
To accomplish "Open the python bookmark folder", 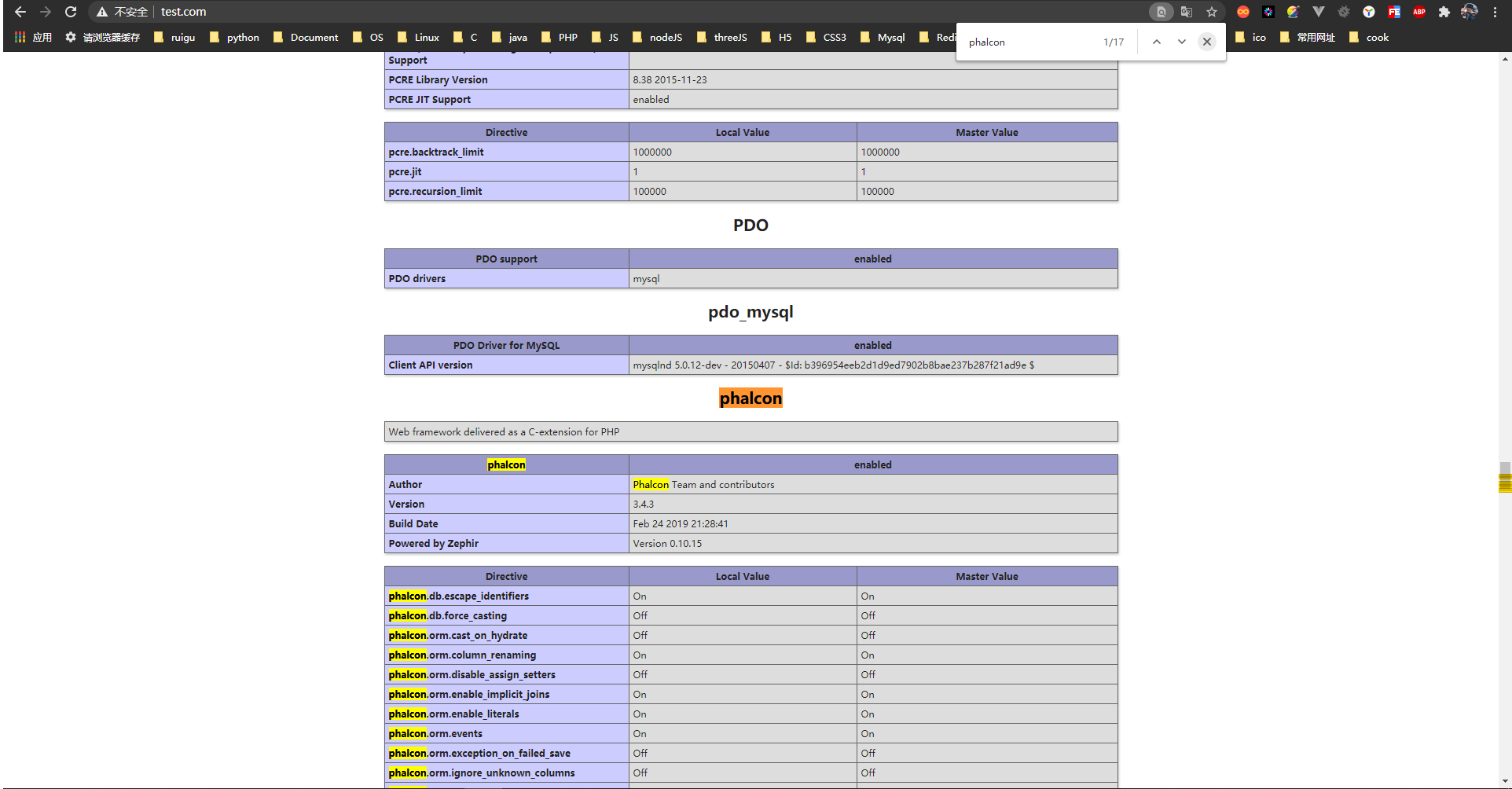I will pyautogui.click(x=234, y=37).
